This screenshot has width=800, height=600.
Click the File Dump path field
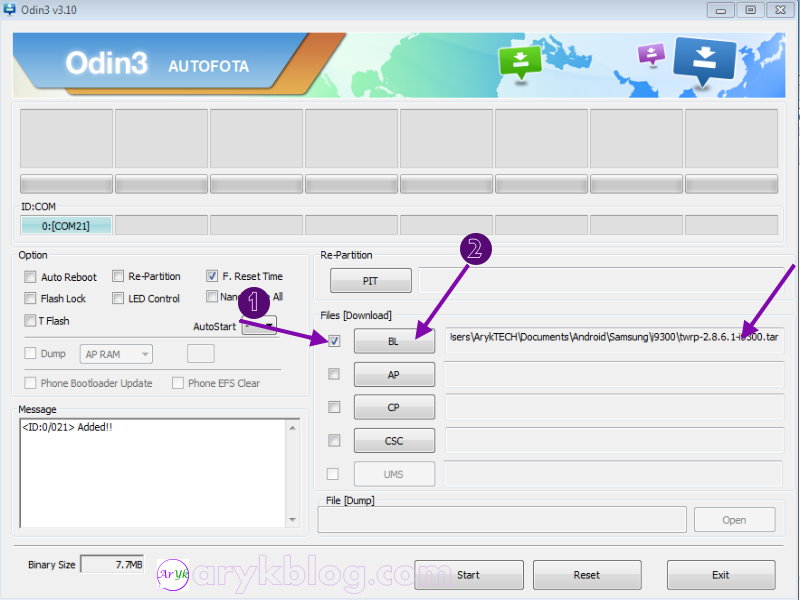coord(502,520)
